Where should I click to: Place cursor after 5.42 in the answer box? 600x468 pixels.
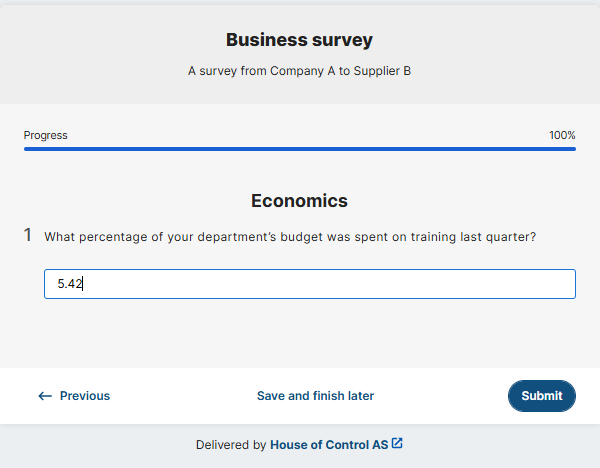83,284
